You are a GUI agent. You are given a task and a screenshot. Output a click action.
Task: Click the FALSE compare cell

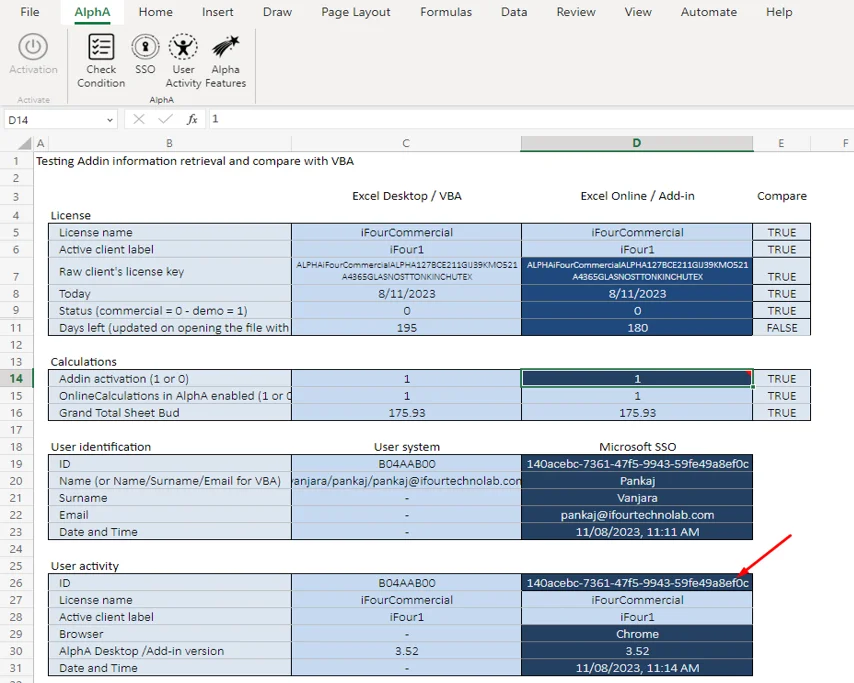click(782, 328)
